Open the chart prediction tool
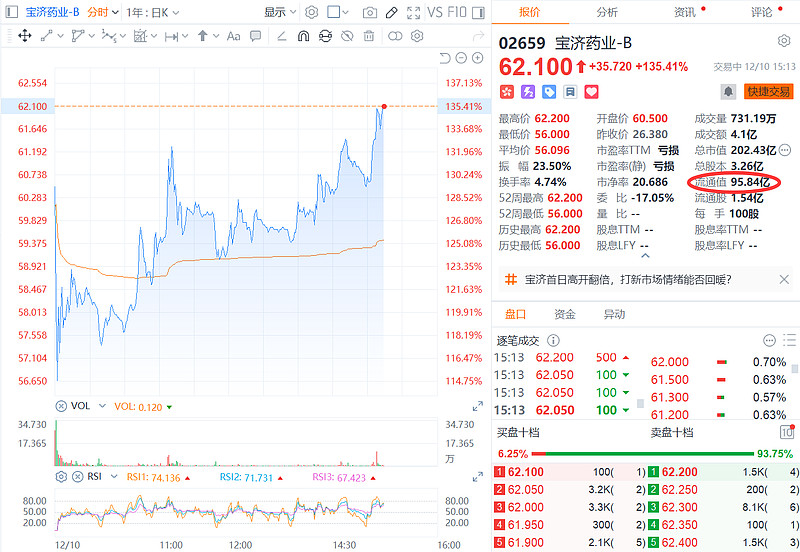 140,36
